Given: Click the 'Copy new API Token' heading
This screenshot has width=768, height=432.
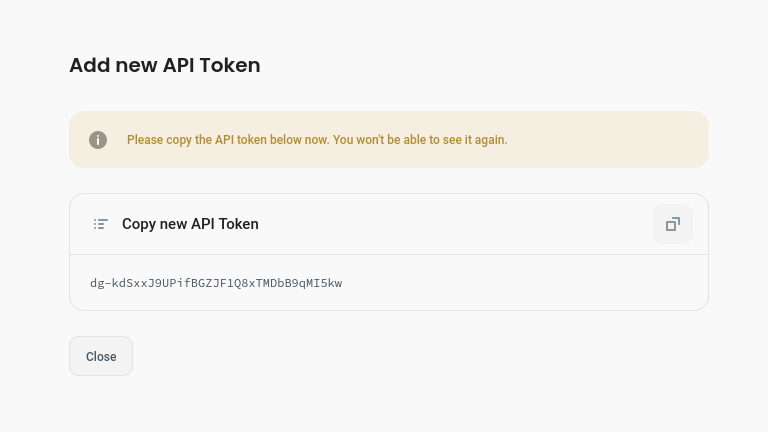Looking at the screenshot, I should [190, 224].
